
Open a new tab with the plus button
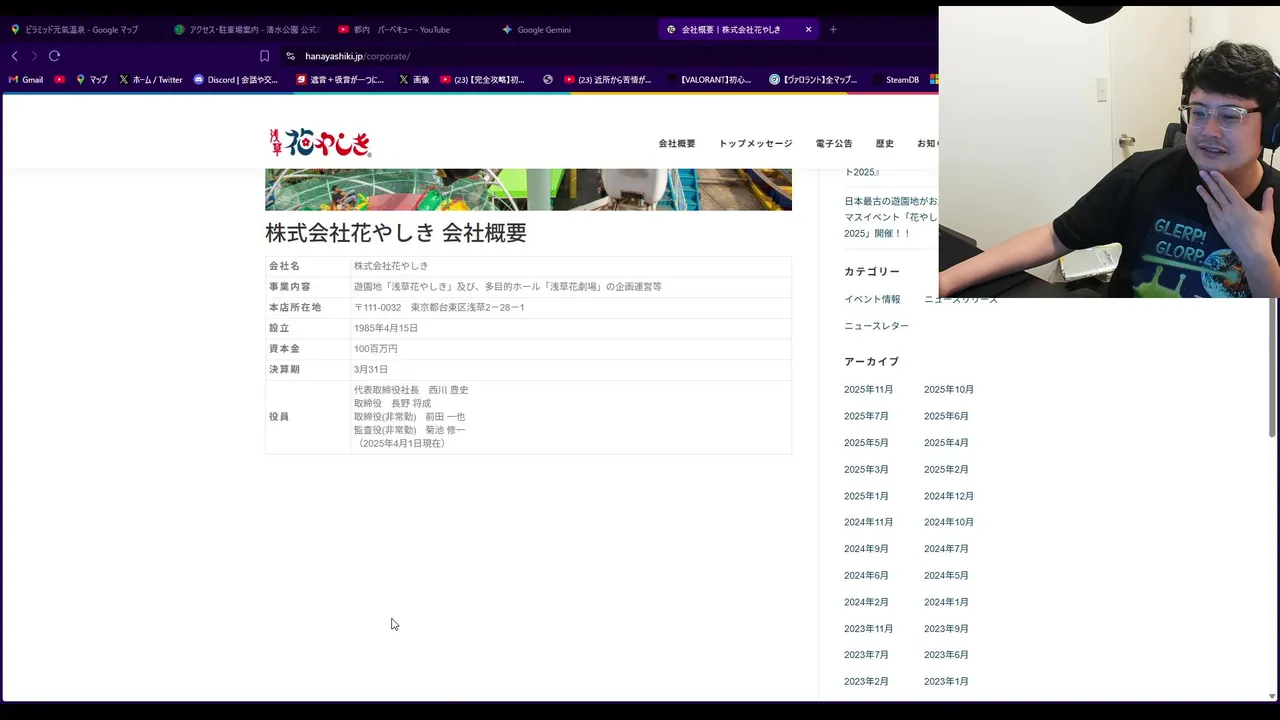tap(833, 30)
